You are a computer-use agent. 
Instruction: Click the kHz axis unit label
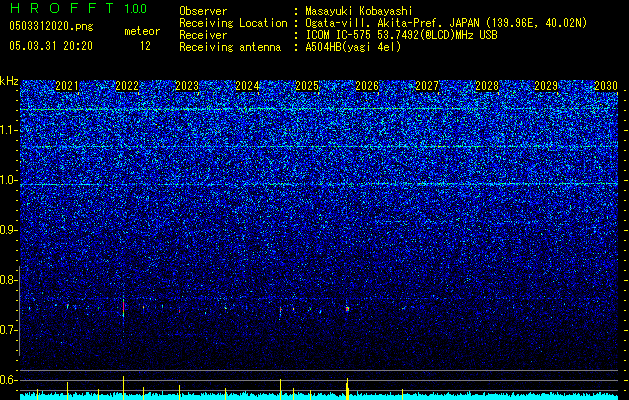coord(9,81)
